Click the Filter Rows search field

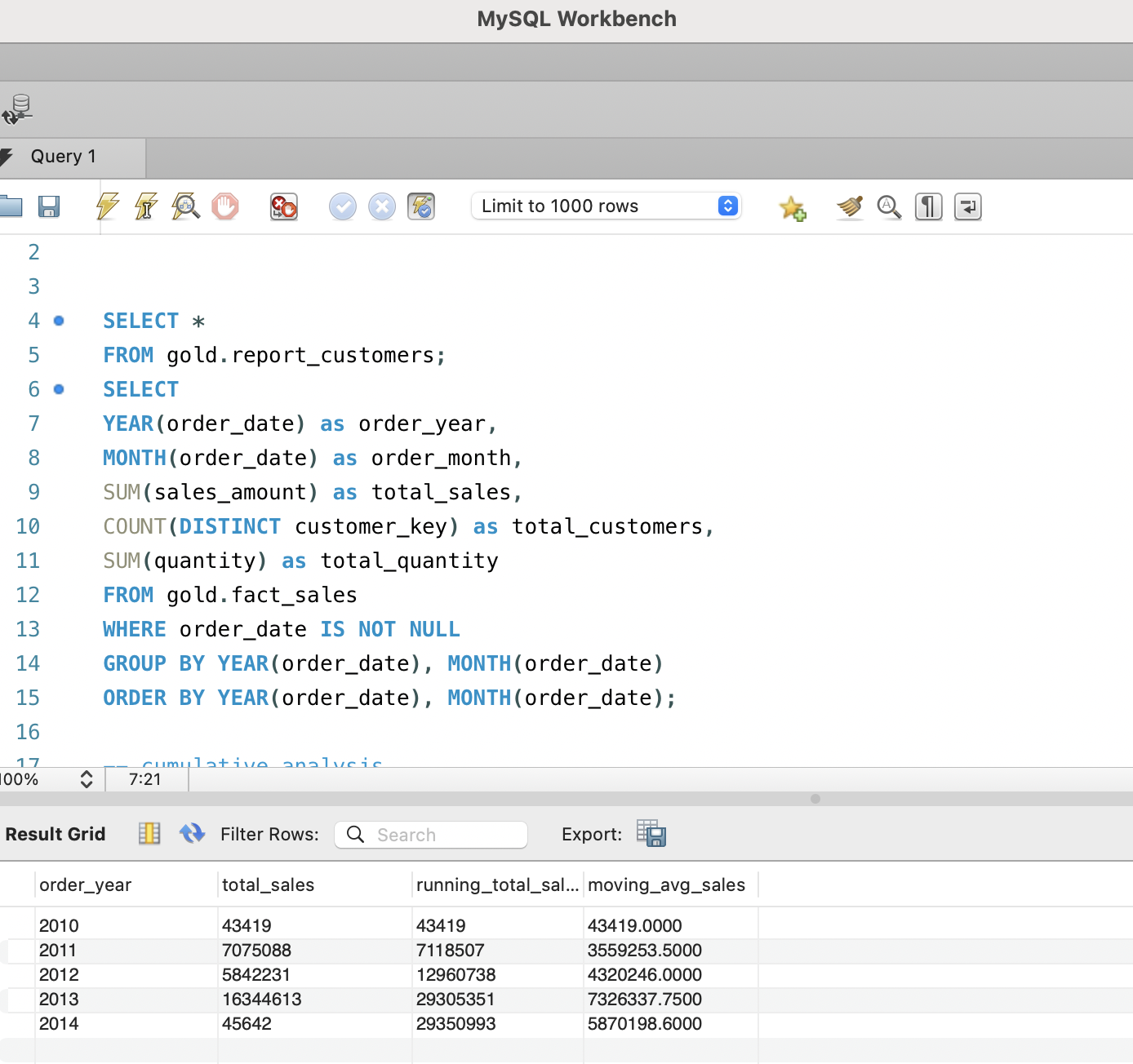click(x=430, y=834)
